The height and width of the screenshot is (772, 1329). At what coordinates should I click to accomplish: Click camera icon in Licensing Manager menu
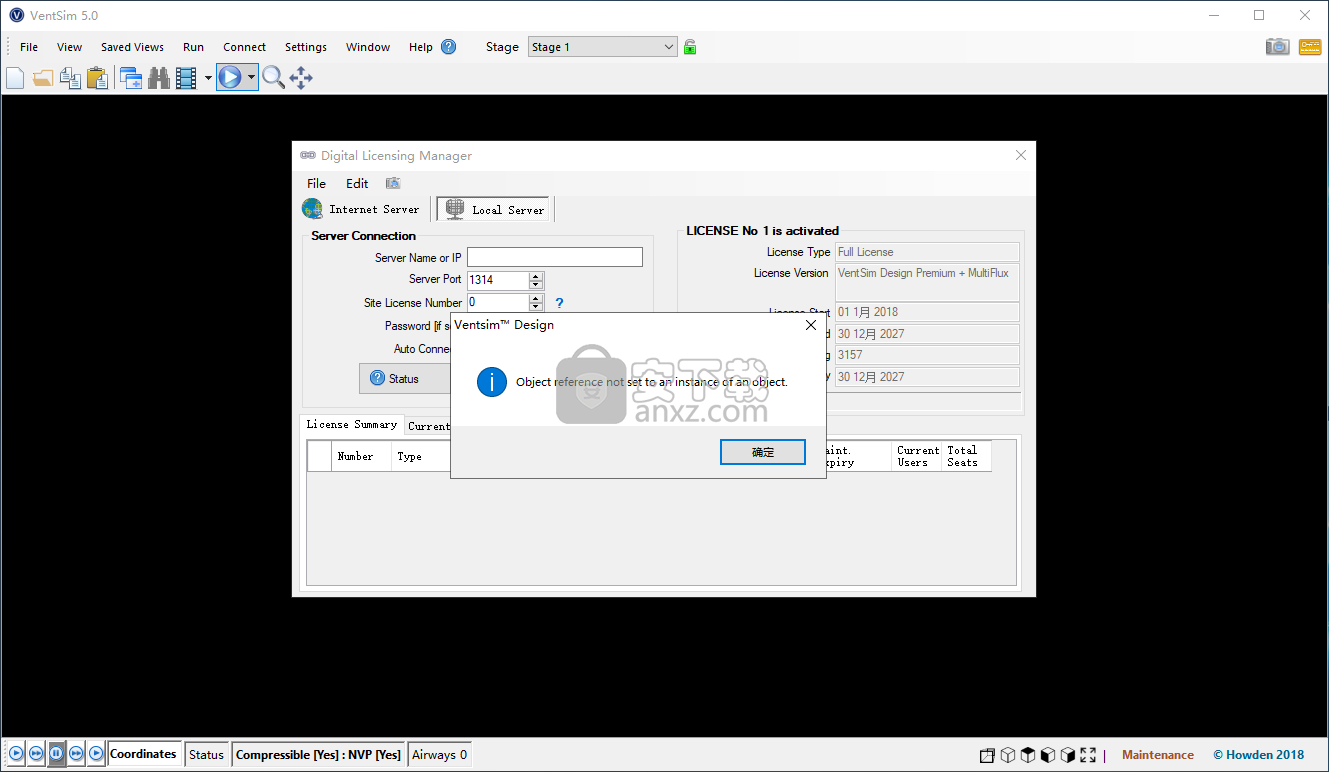point(393,183)
